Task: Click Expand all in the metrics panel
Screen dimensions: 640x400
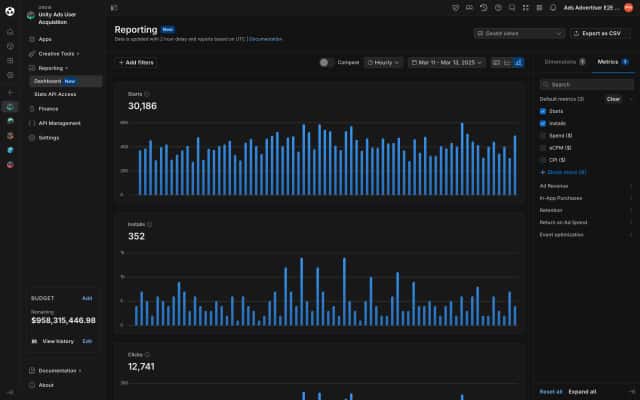Action: click(582, 392)
